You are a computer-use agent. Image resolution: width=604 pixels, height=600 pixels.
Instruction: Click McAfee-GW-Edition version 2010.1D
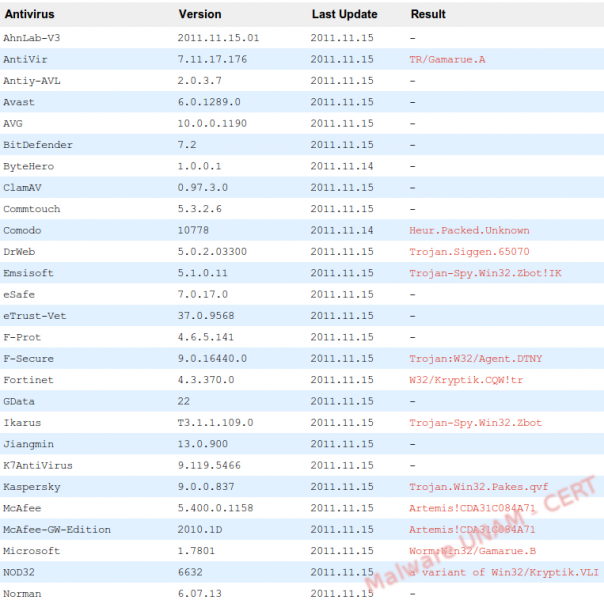pos(200,530)
